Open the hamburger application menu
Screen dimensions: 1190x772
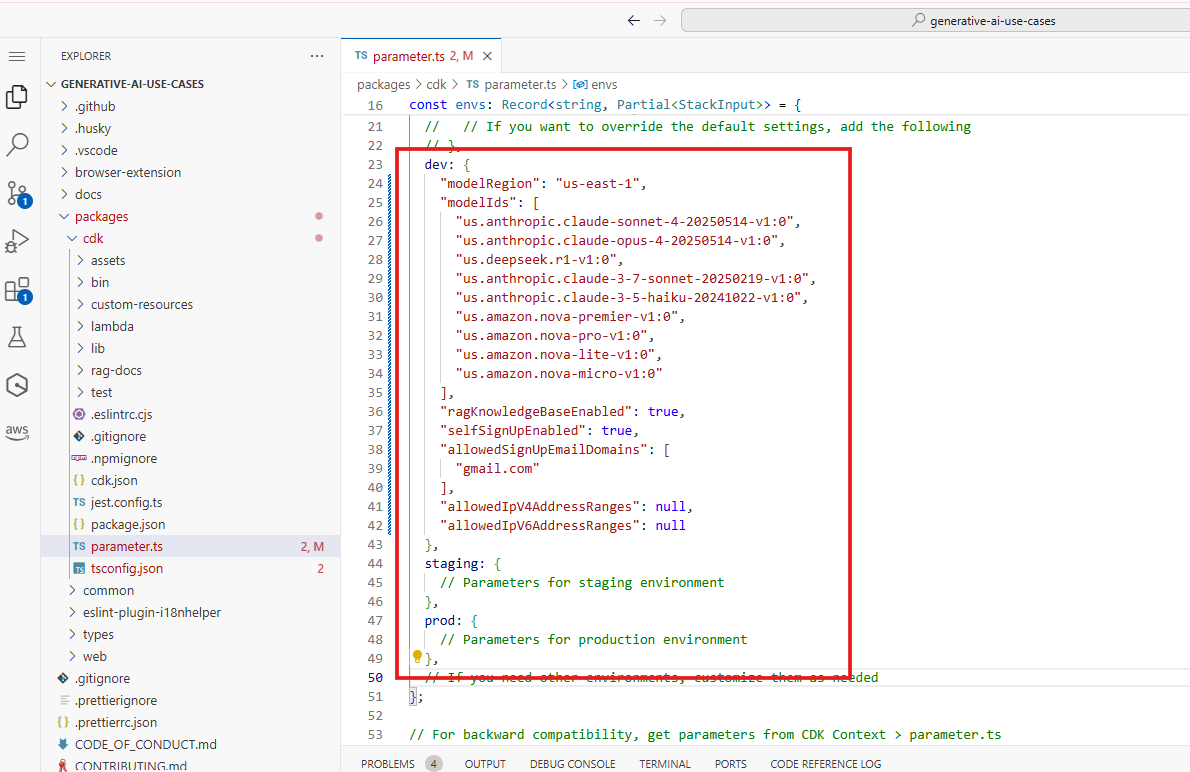[x=17, y=57]
